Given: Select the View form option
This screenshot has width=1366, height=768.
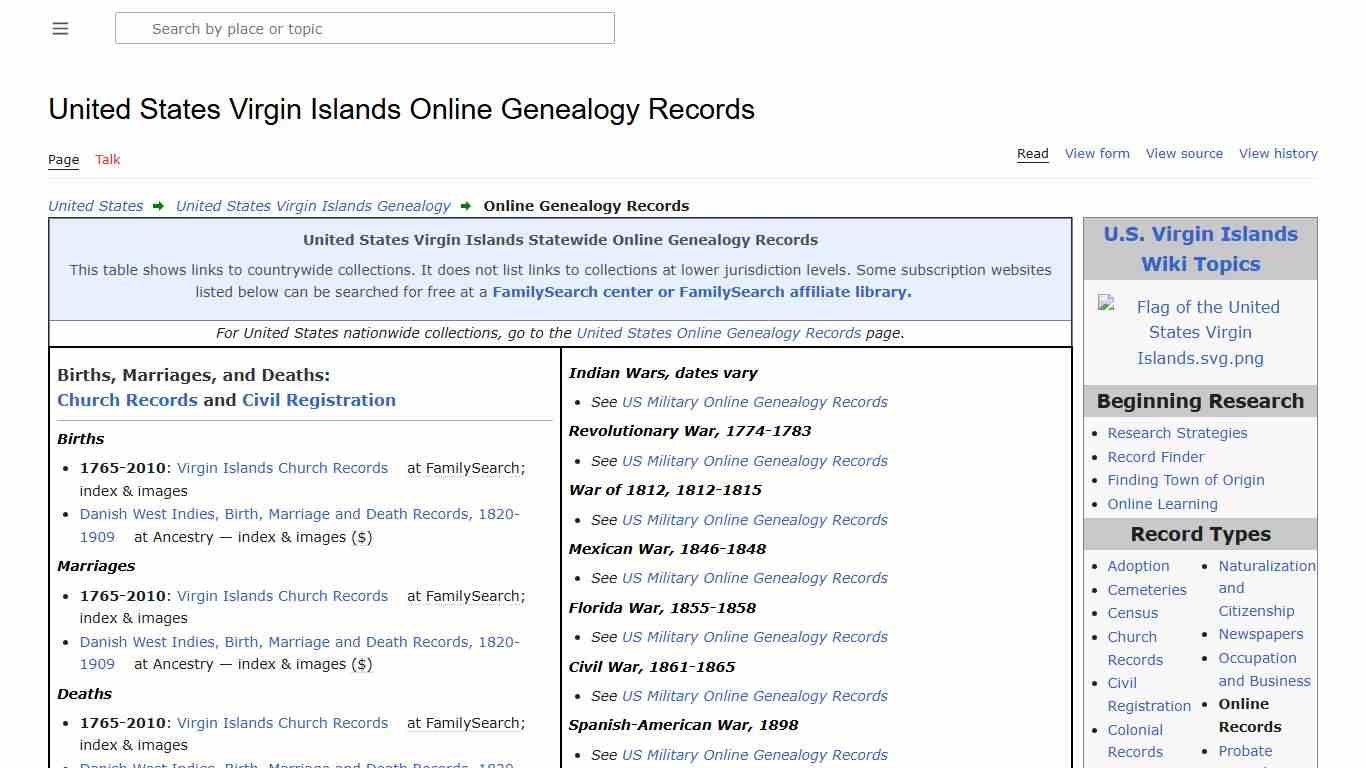Looking at the screenshot, I should (1097, 153).
